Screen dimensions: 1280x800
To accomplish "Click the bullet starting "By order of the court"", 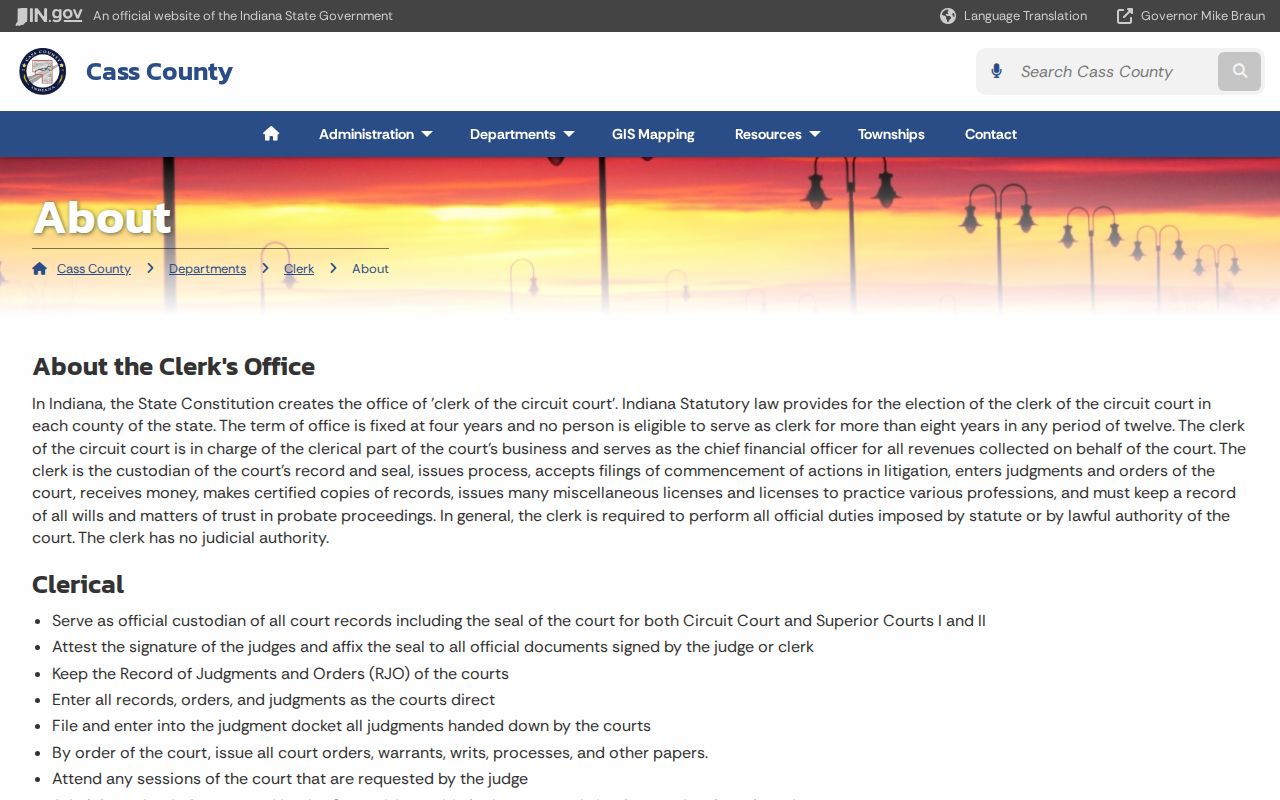I will 380,753.
